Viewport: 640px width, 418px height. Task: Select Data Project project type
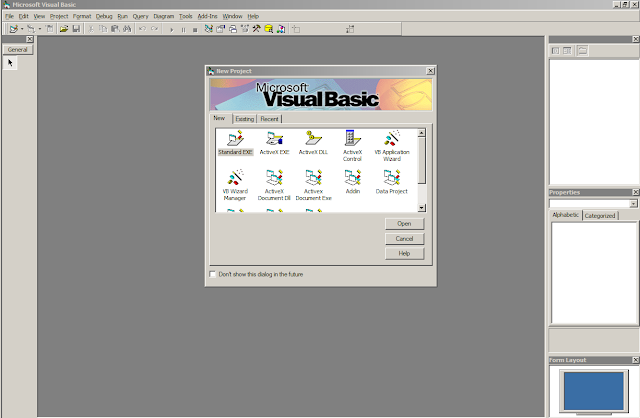(391, 182)
